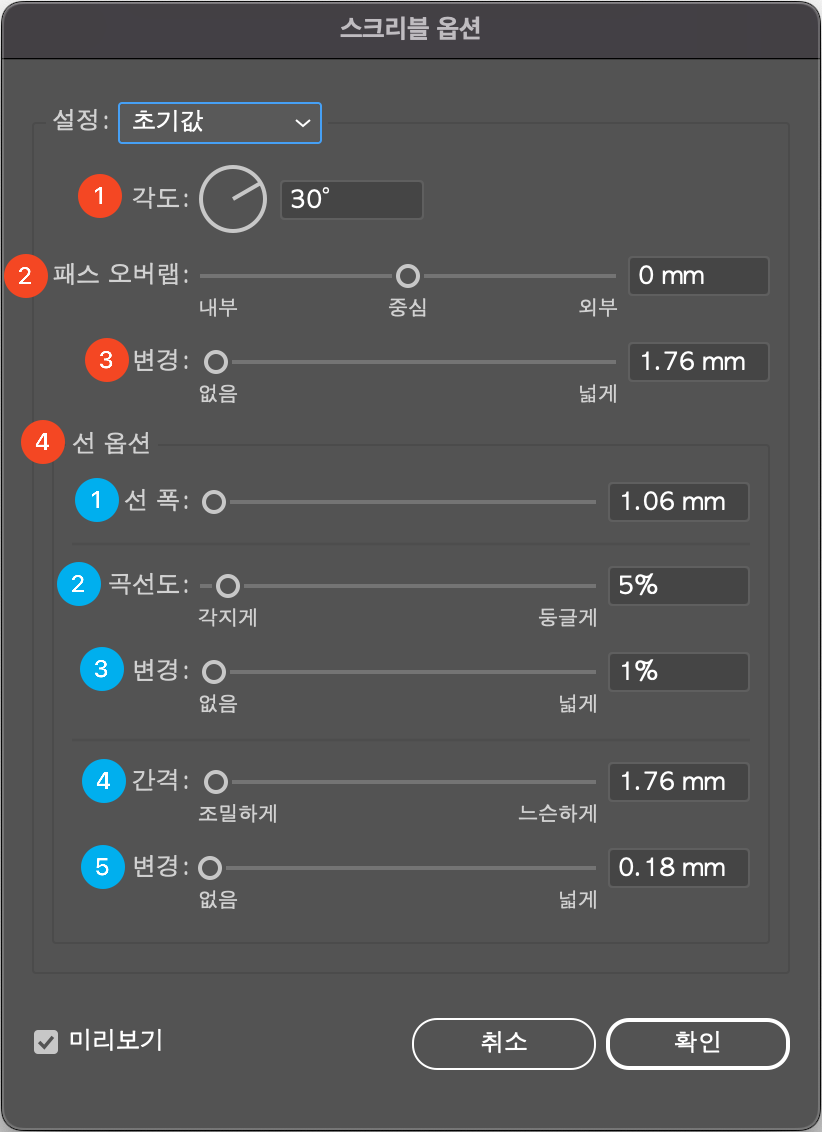Click the top 변경 slider handle near 없음
Screen dimensions: 822x1132
[214, 361]
